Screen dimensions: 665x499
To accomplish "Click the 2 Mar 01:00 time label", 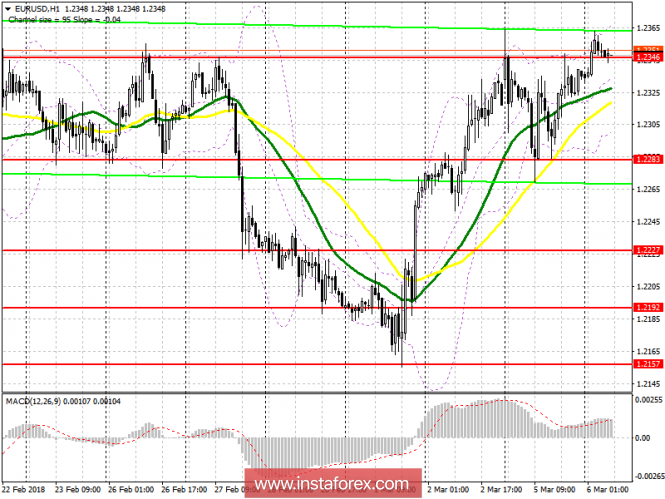I will 449,490.
